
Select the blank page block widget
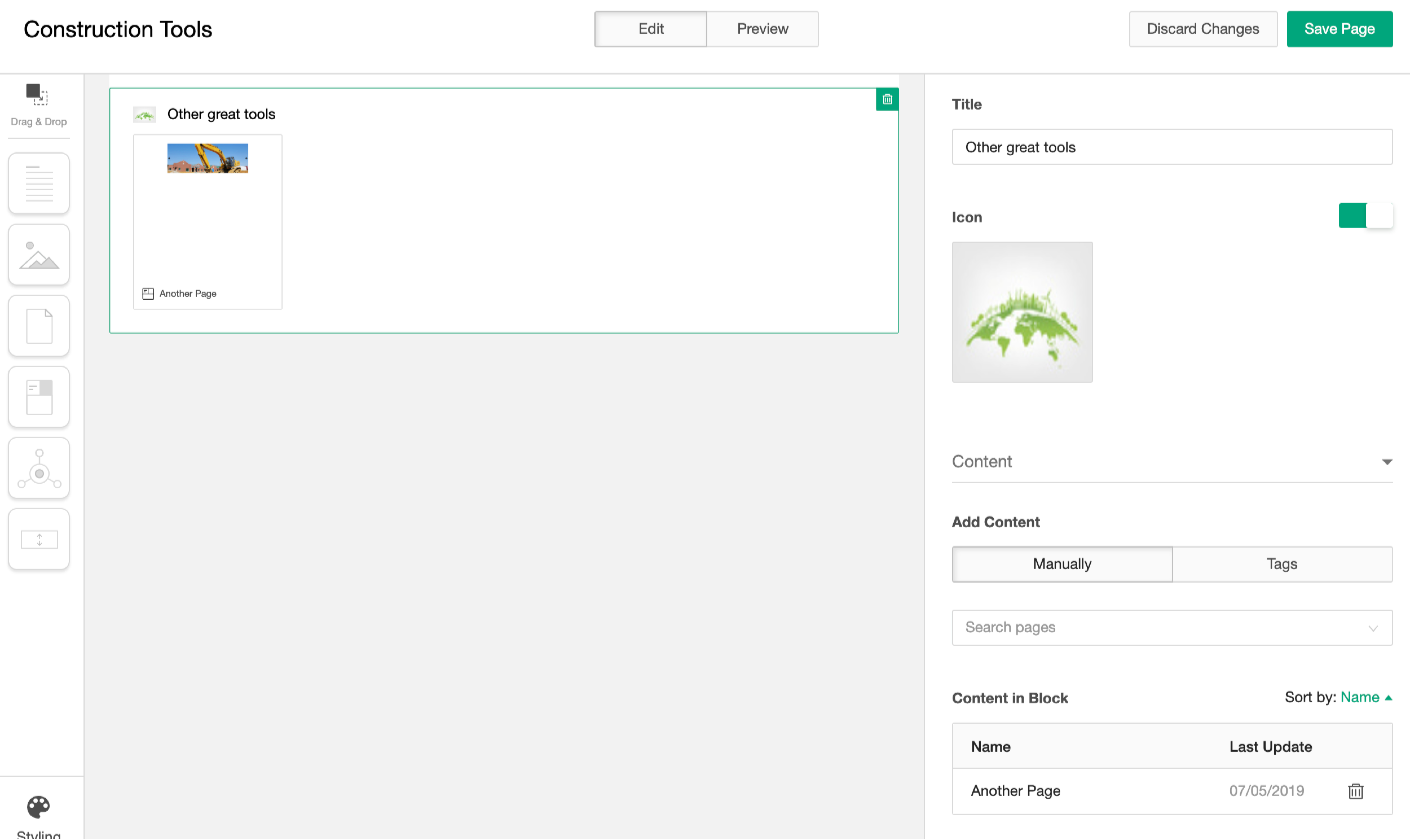[39, 326]
